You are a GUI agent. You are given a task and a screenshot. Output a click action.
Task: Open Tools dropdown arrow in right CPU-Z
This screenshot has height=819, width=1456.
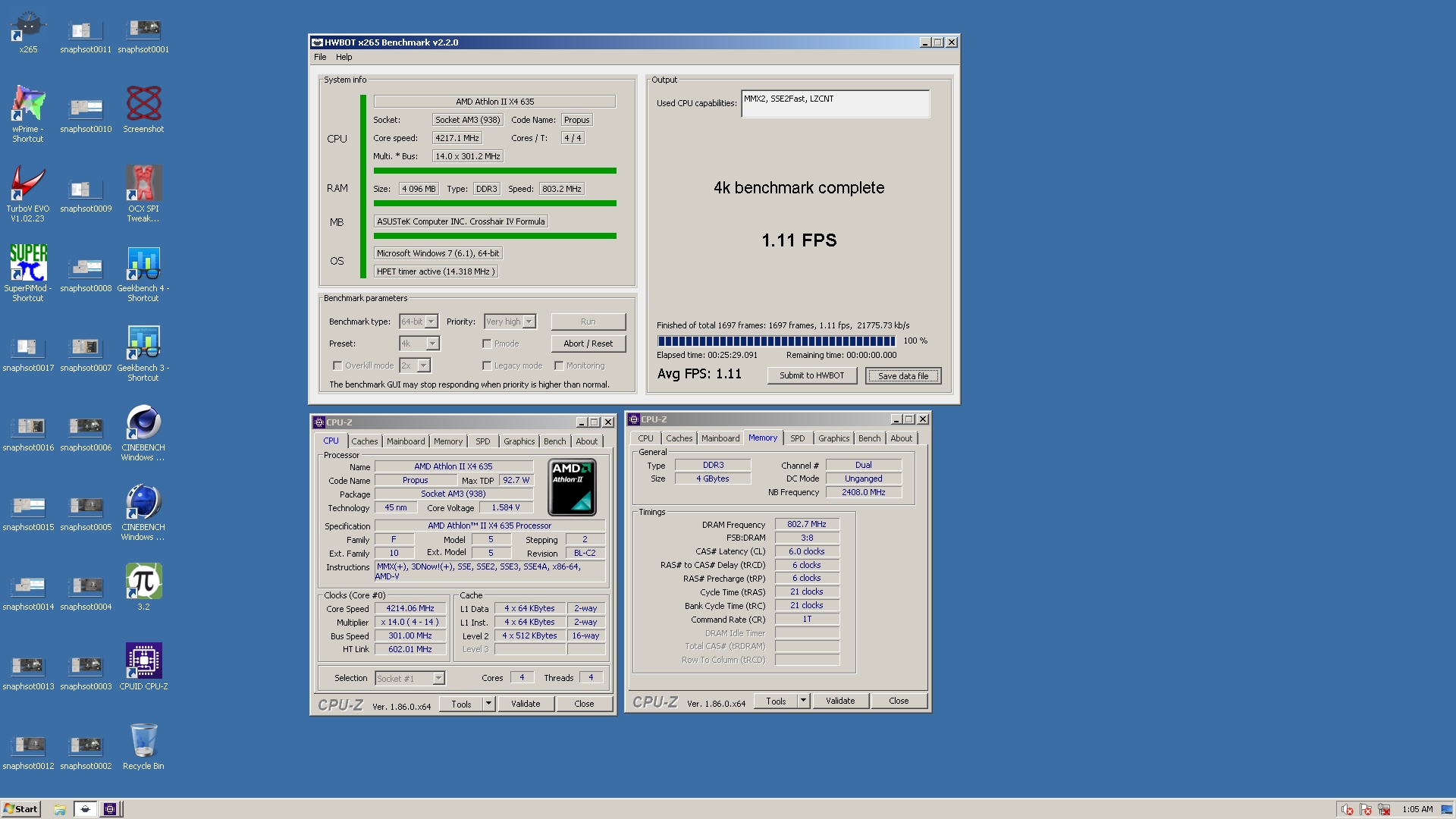coord(804,701)
